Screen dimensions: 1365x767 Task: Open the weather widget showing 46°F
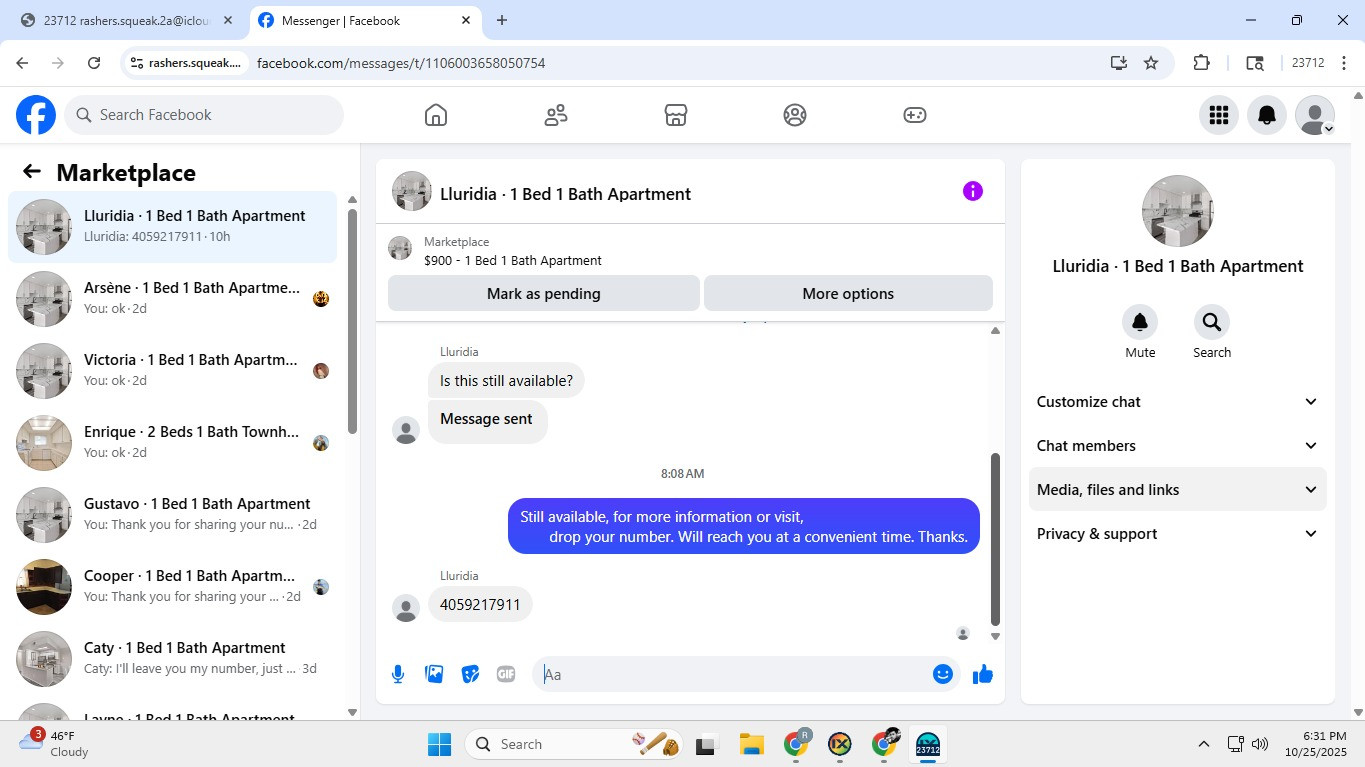[55, 744]
